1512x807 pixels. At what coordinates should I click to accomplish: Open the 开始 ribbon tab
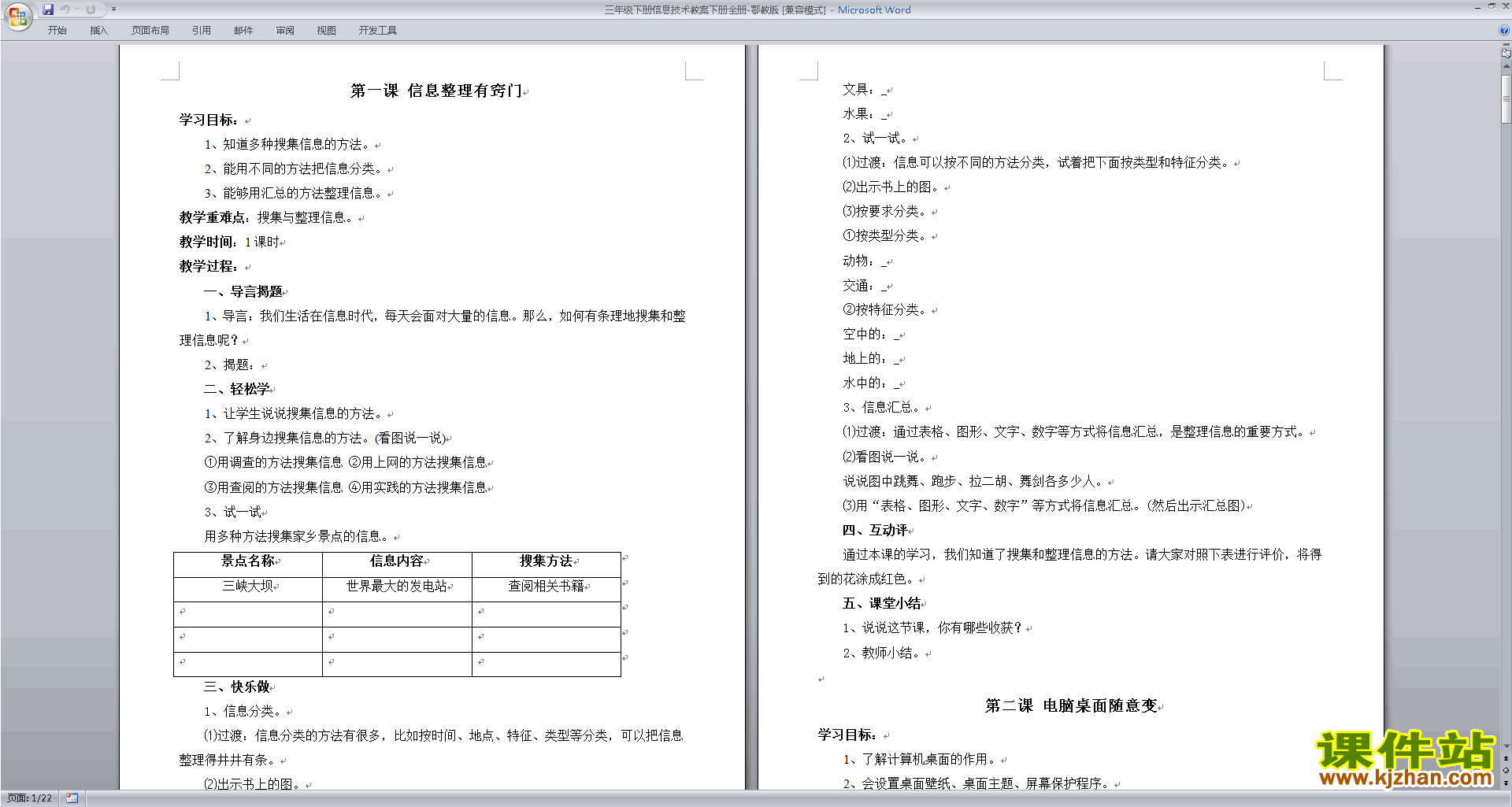point(57,31)
